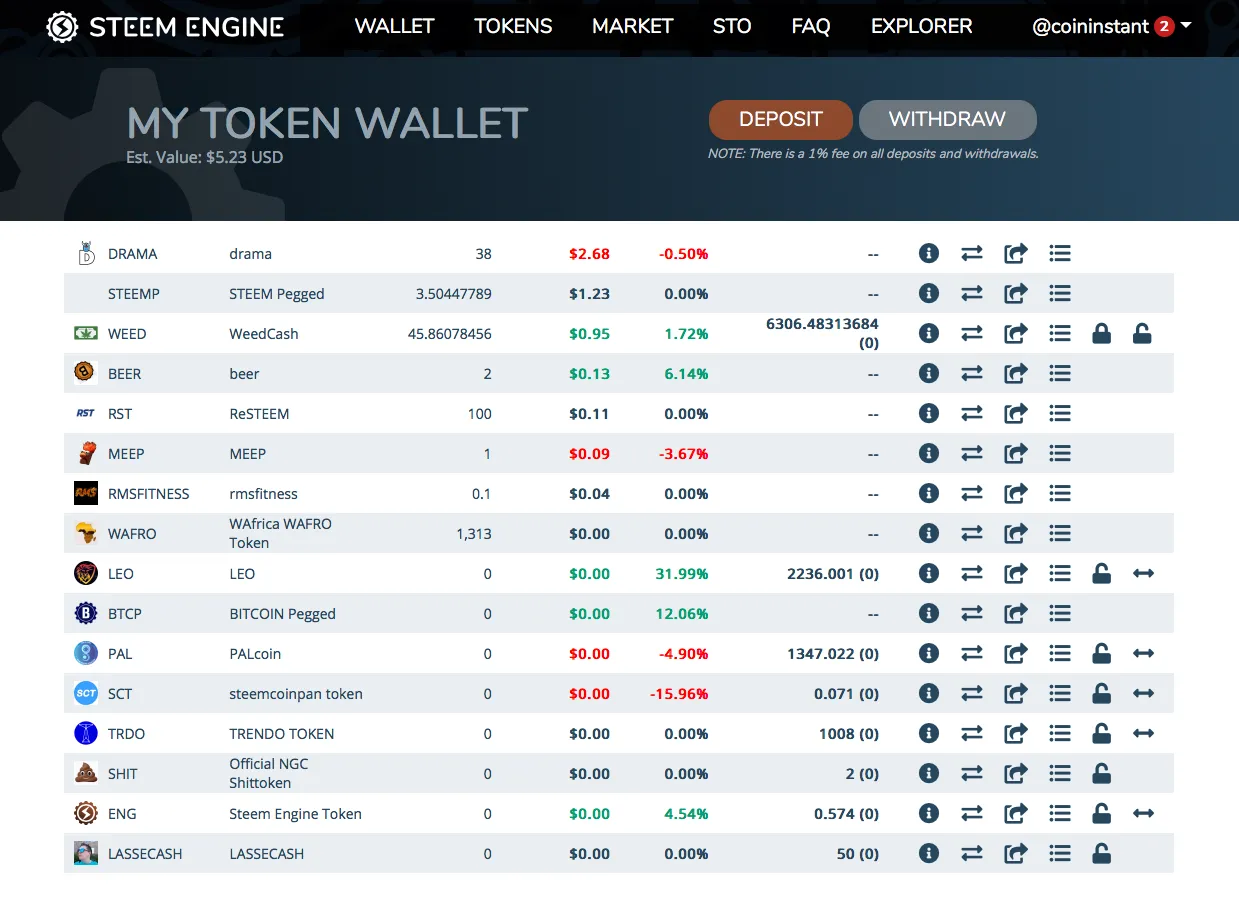This screenshot has height=906, width=1239.
Task: Click open lock icon in SHIT row
Action: coord(1101,774)
